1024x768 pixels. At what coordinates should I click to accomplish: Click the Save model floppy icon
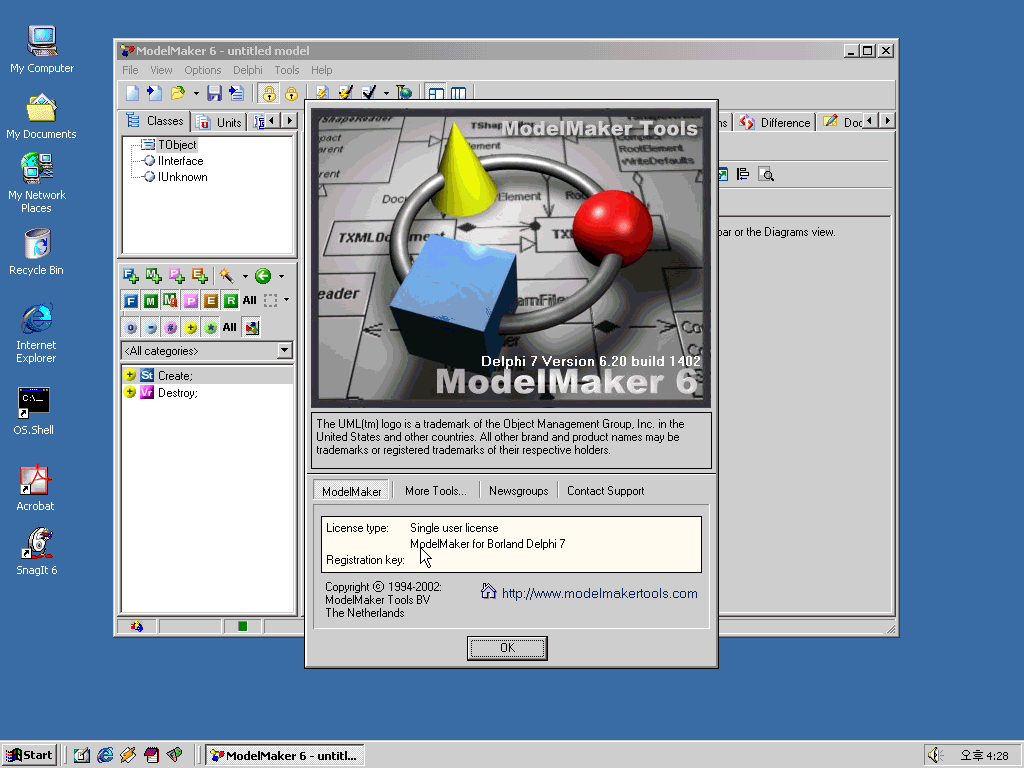(214, 93)
